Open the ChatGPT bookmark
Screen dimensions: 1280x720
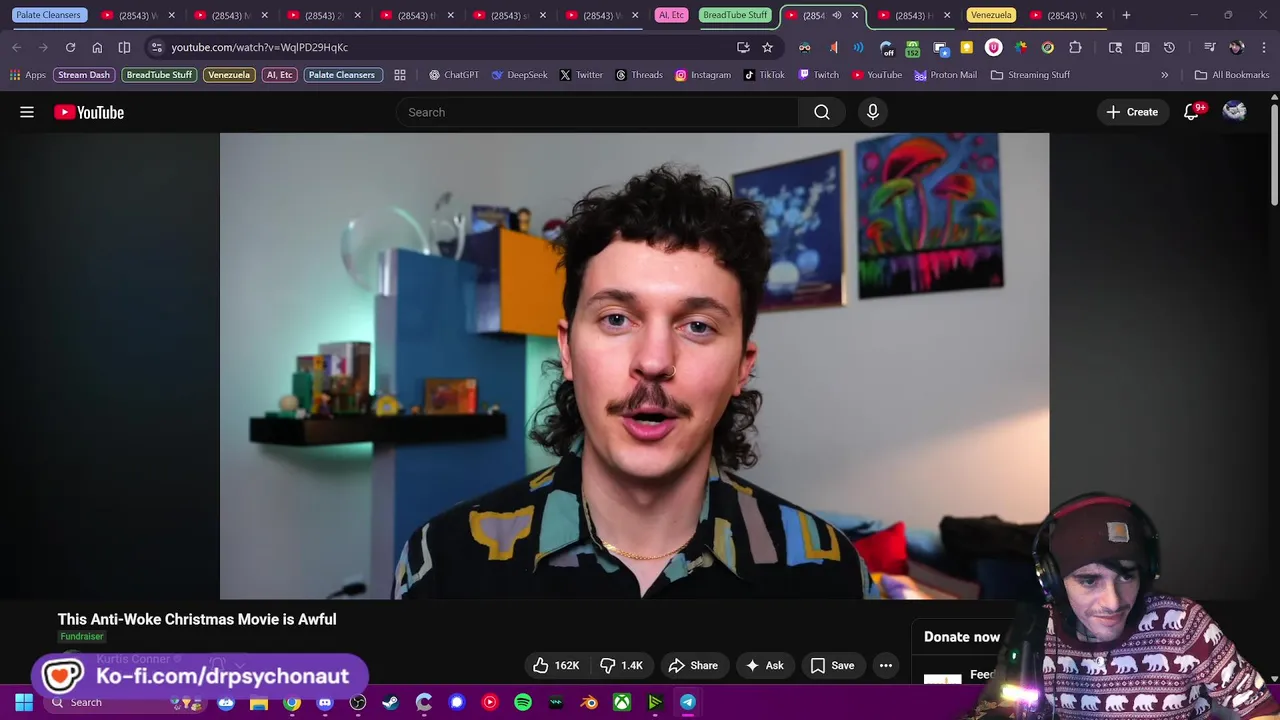pos(453,75)
